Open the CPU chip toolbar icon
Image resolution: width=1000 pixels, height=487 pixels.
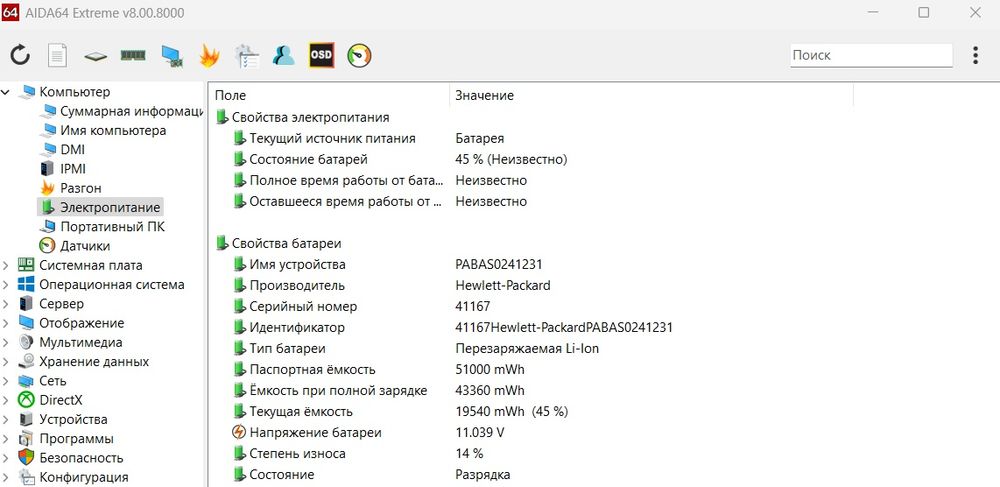click(95, 56)
